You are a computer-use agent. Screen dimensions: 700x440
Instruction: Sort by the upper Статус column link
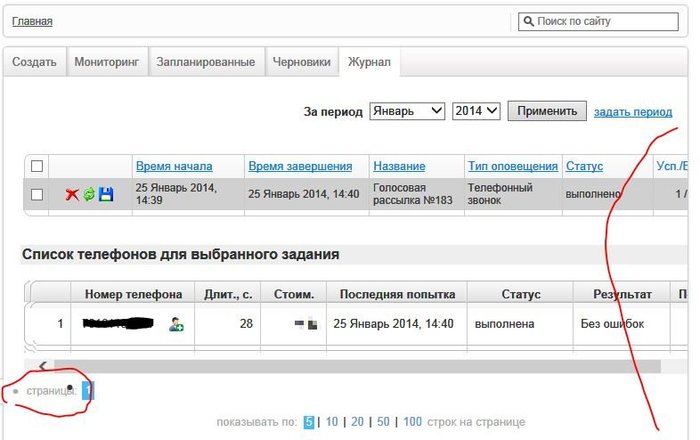(x=584, y=166)
